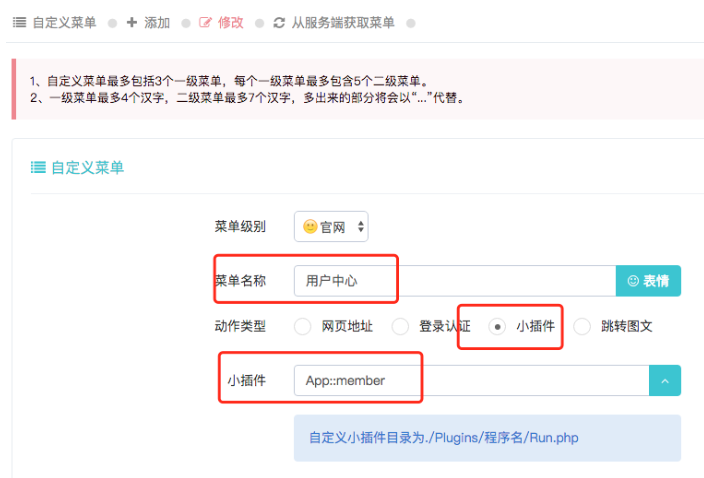Click the chevron-up icon beside 小插件 field
704x478 pixels.
[665, 381]
